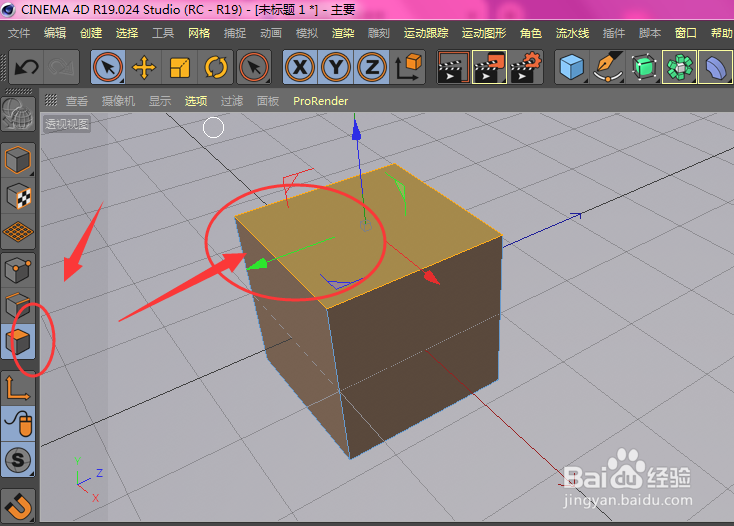Toggle the coordinate system icon
Image resolution: width=734 pixels, height=526 pixels.
408,68
